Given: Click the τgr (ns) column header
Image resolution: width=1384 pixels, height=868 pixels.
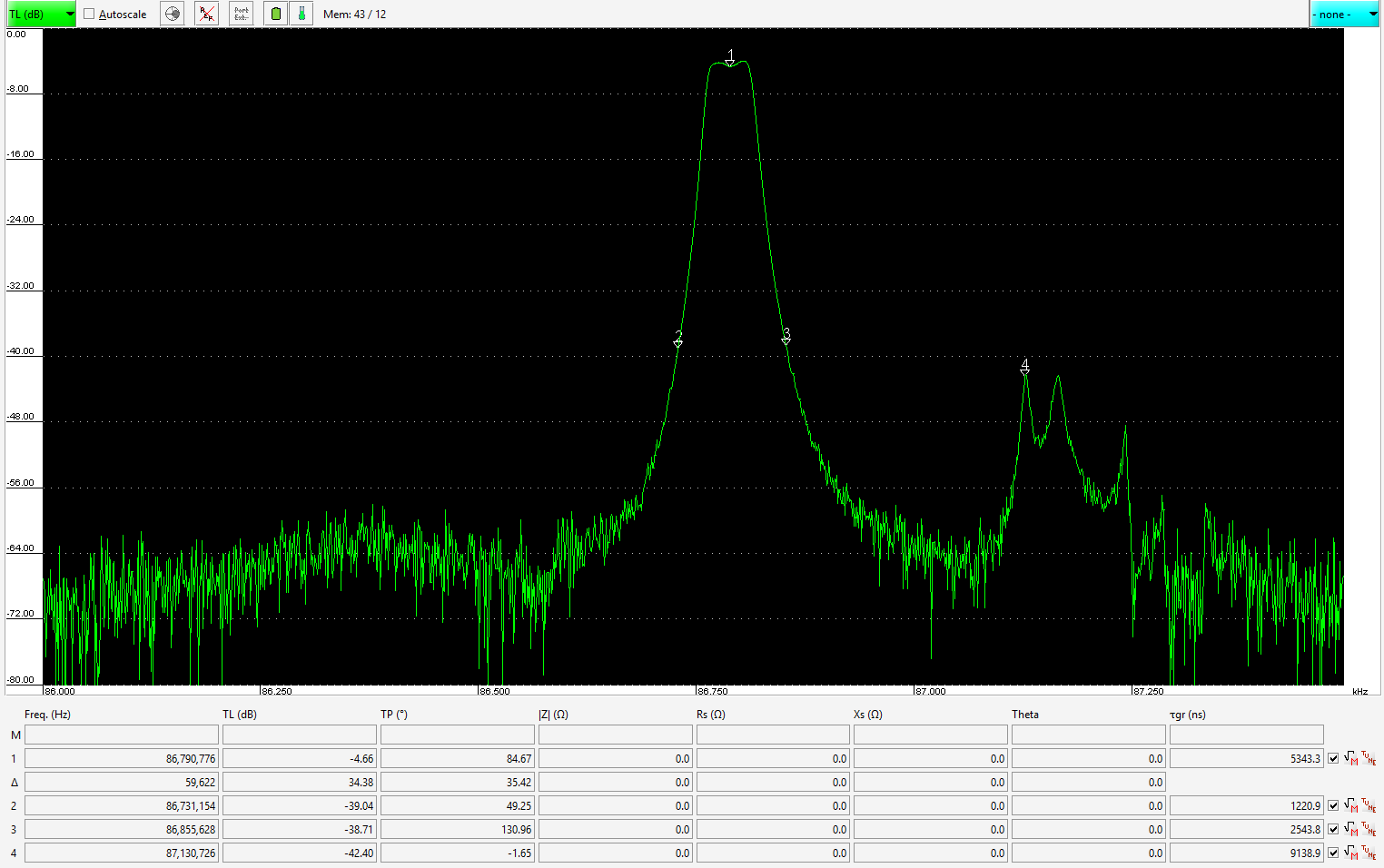Looking at the screenshot, I should coord(1188,715).
